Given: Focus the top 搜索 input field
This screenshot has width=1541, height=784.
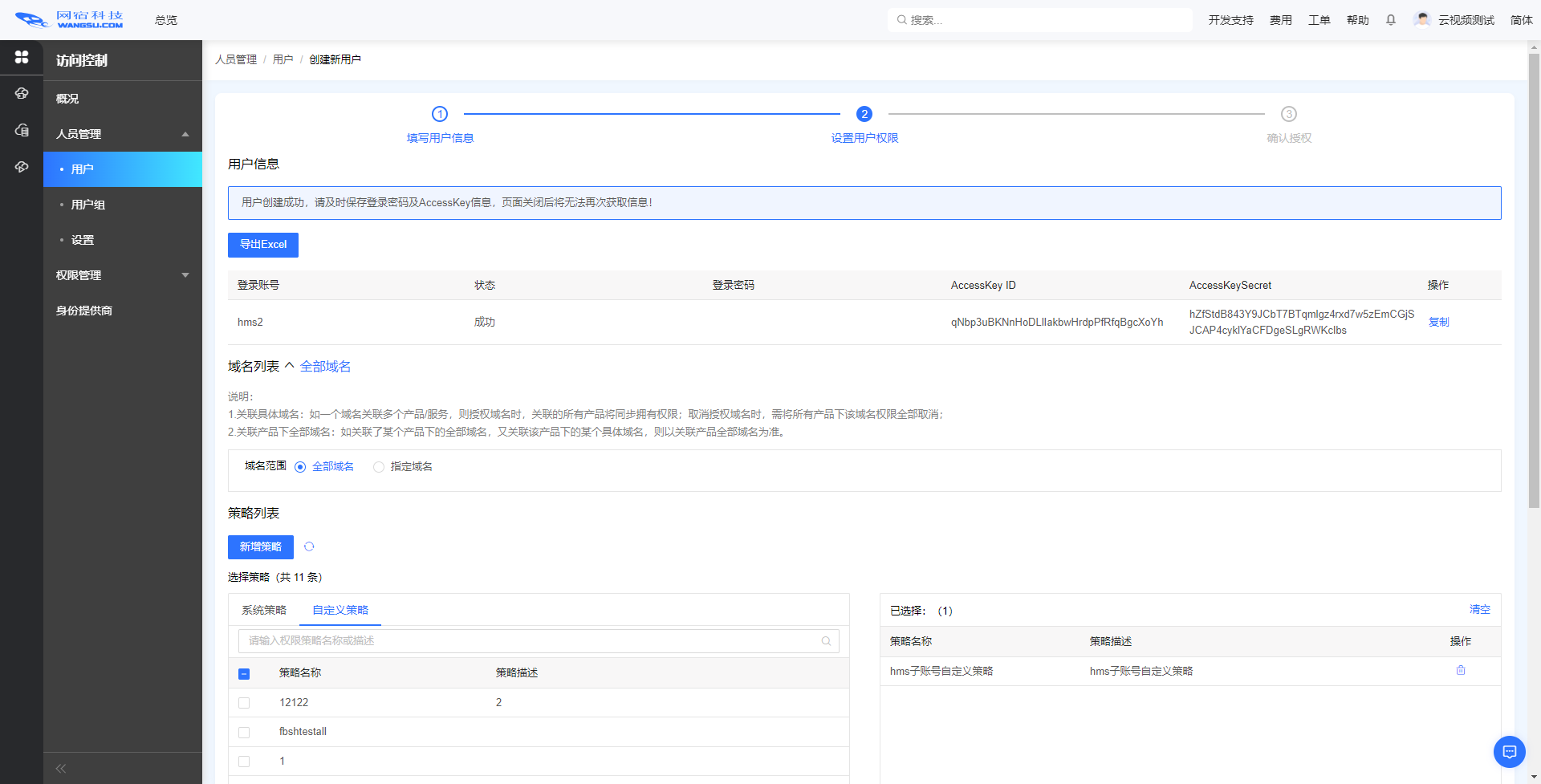Looking at the screenshot, I should click(x=1040, y=20).
